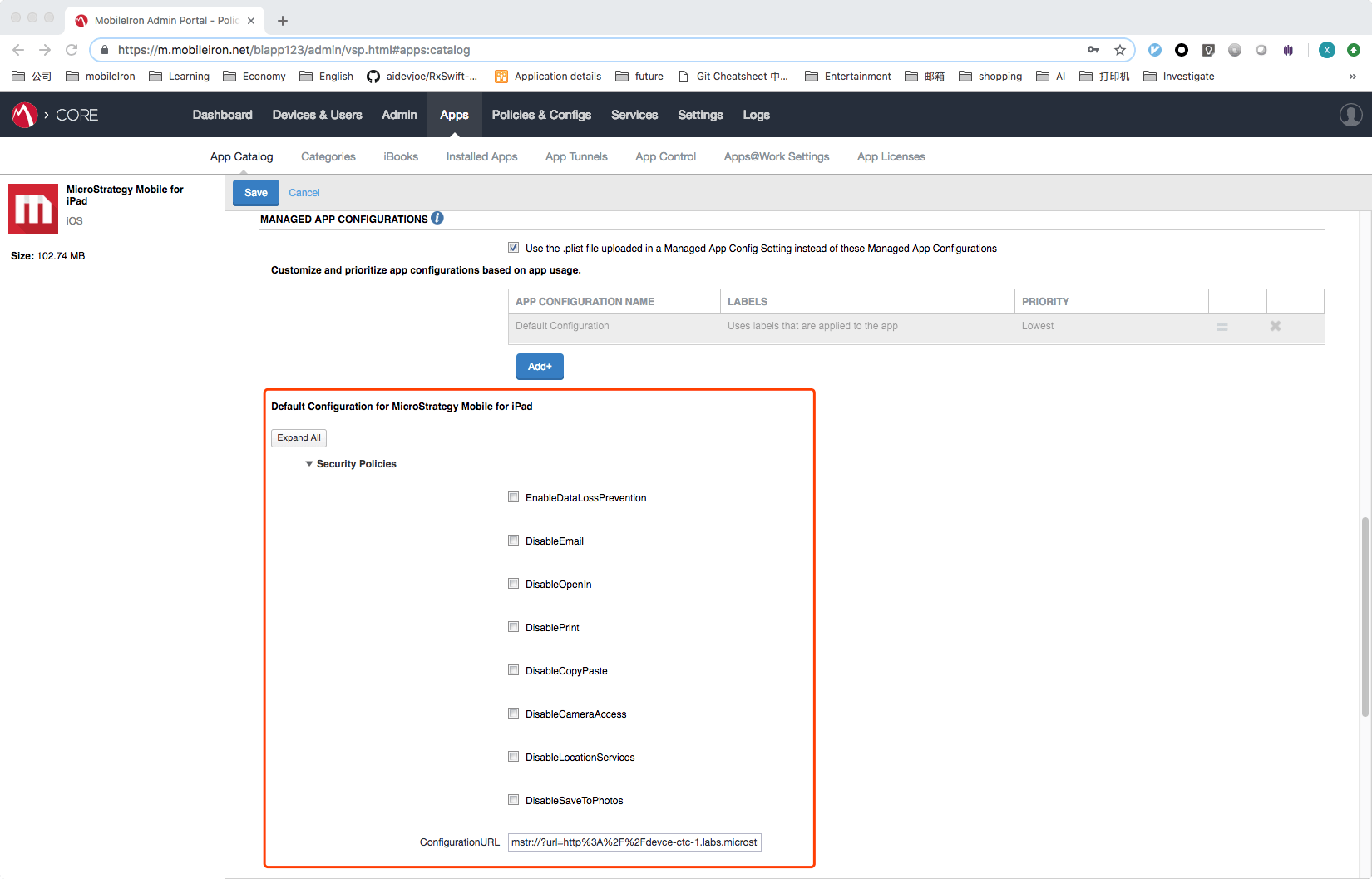
Task: Open the aidevjoe/RxSwift GitHub bookmark
Action: click(x=422, y=77)
